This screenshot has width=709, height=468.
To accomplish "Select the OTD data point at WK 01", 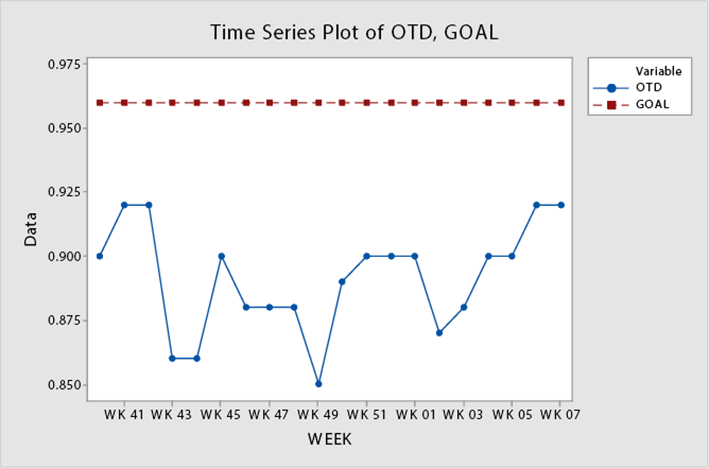I will click(415, 256).
